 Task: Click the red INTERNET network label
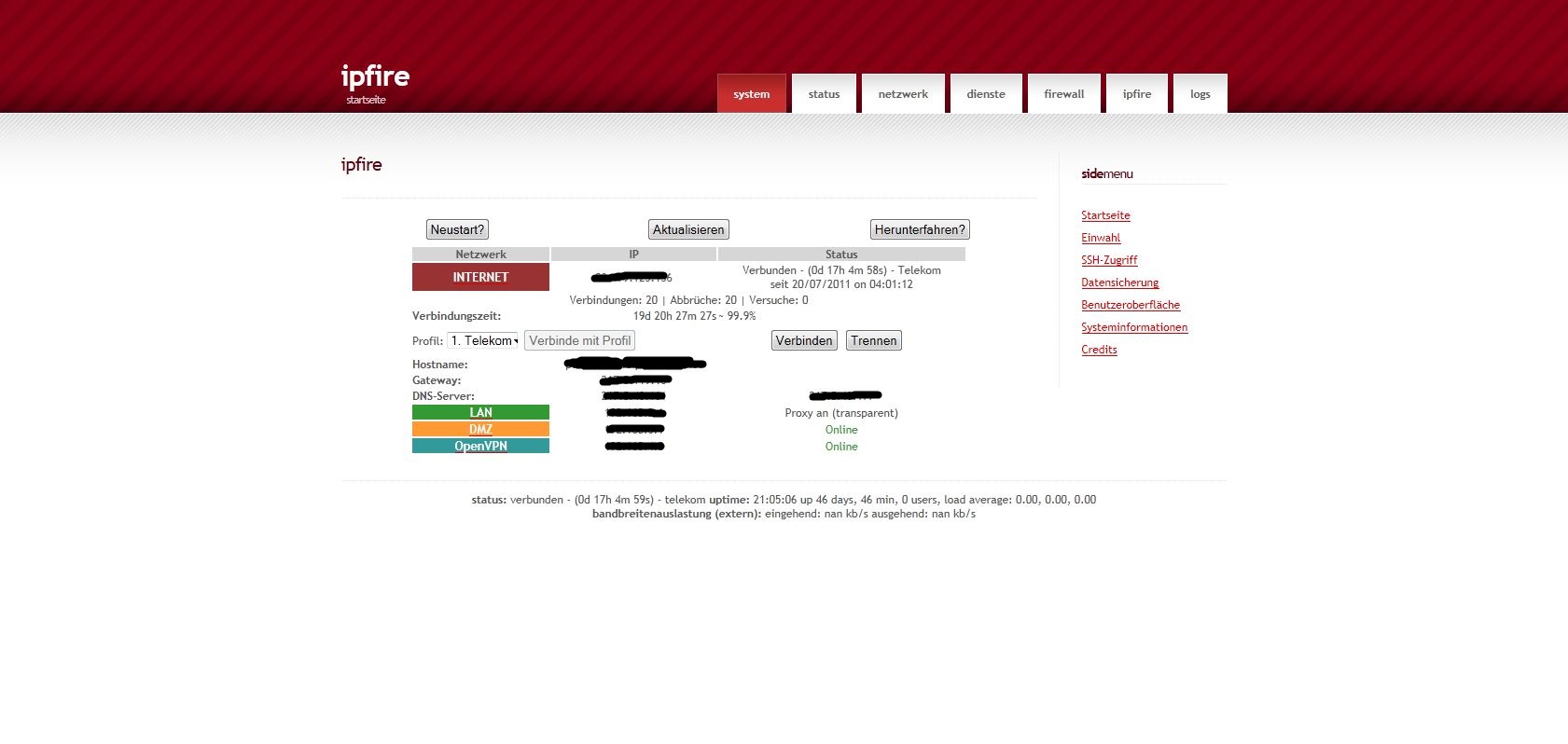click(480, 277)
